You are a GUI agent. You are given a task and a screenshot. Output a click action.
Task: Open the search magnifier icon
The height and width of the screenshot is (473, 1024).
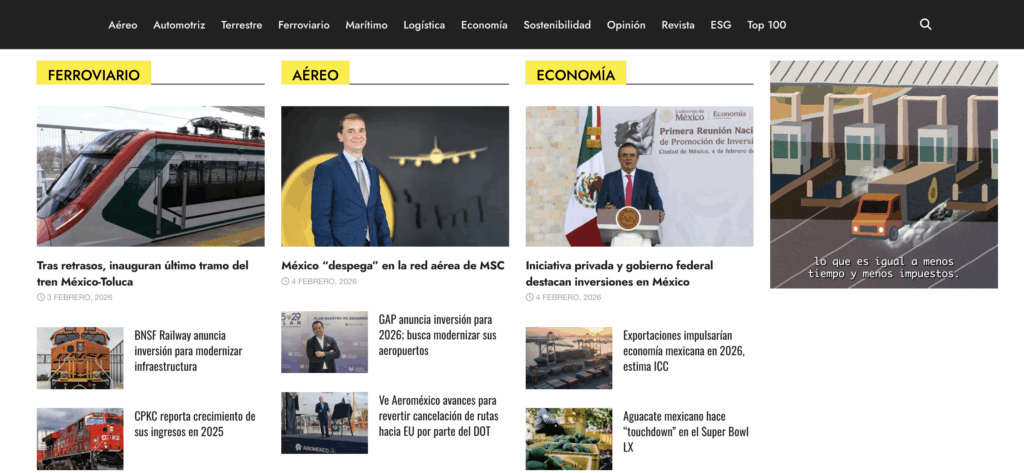pos(925,25)
